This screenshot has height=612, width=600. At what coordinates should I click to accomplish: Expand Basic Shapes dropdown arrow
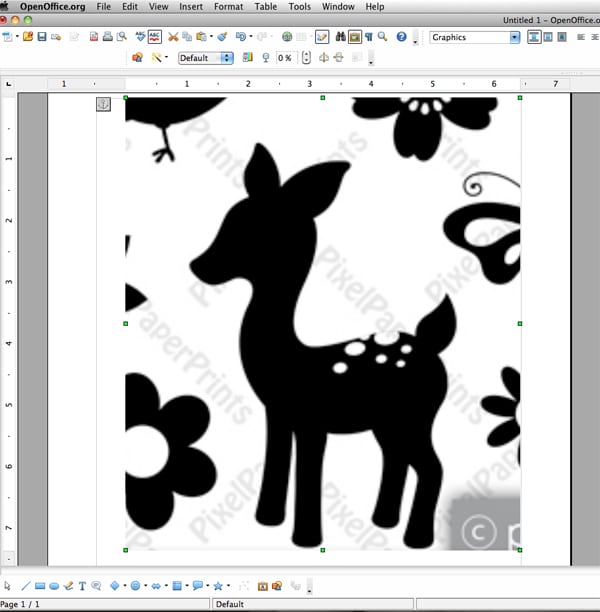[125, 585]
